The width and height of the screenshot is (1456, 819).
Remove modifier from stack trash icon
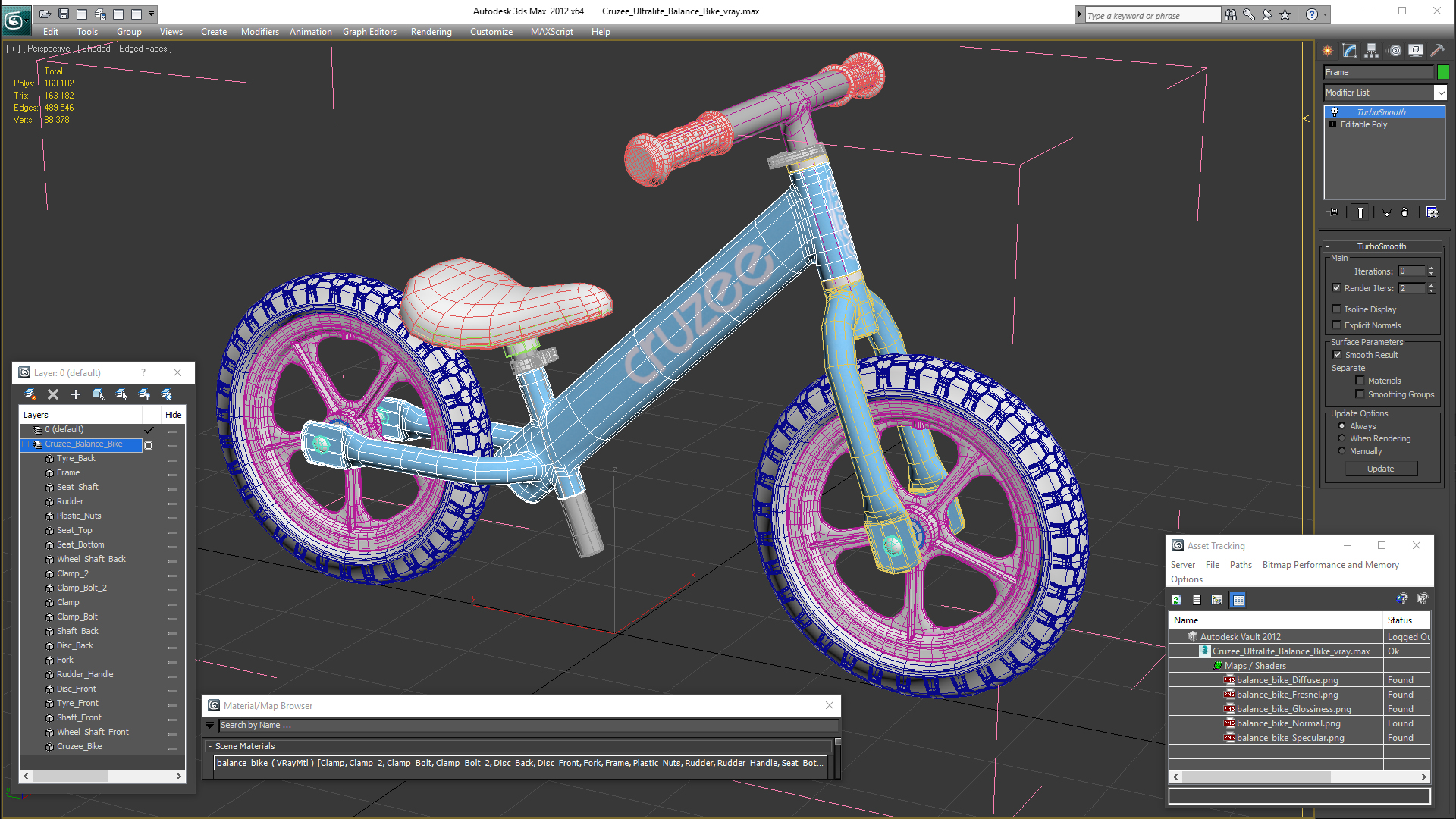click(x=1405, y=212)
